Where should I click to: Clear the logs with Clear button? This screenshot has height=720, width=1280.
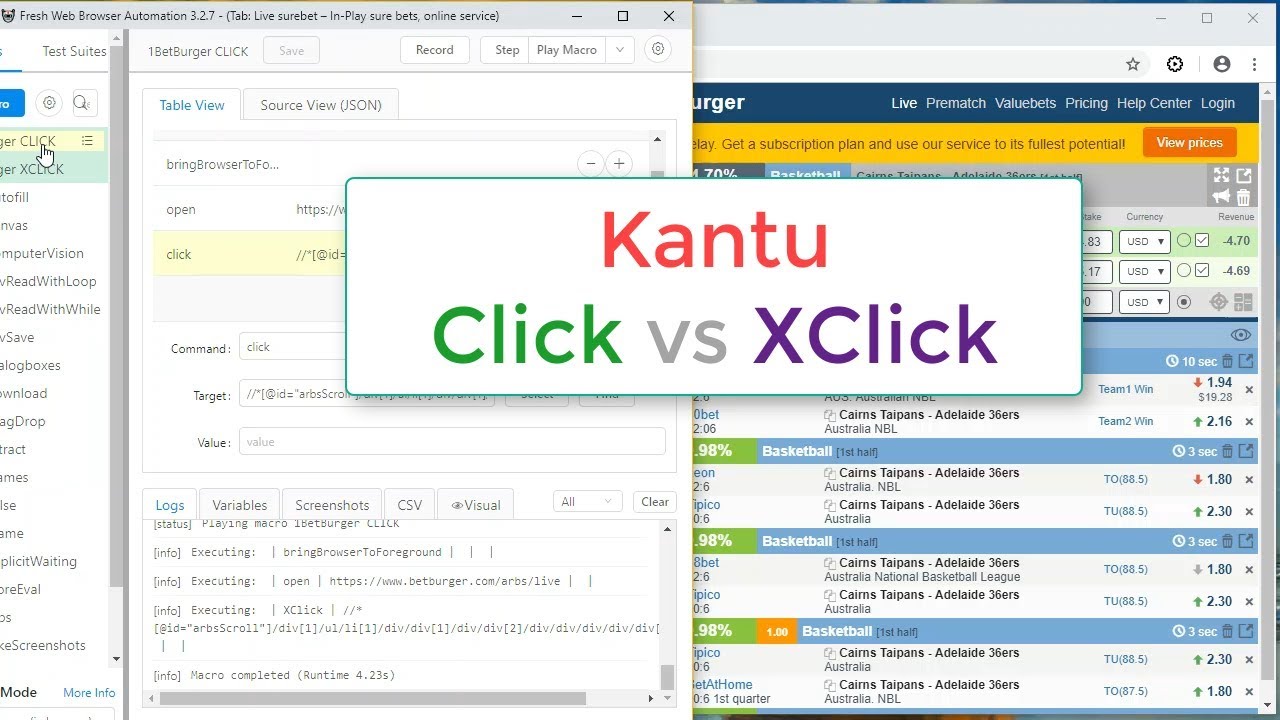655,502
